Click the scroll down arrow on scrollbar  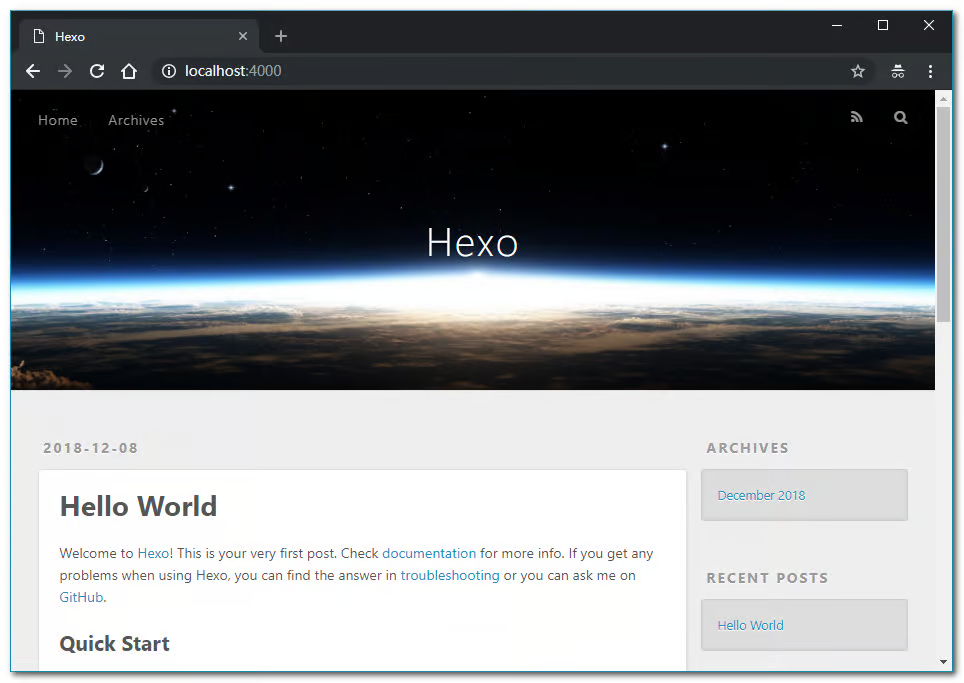coord(943,661)
